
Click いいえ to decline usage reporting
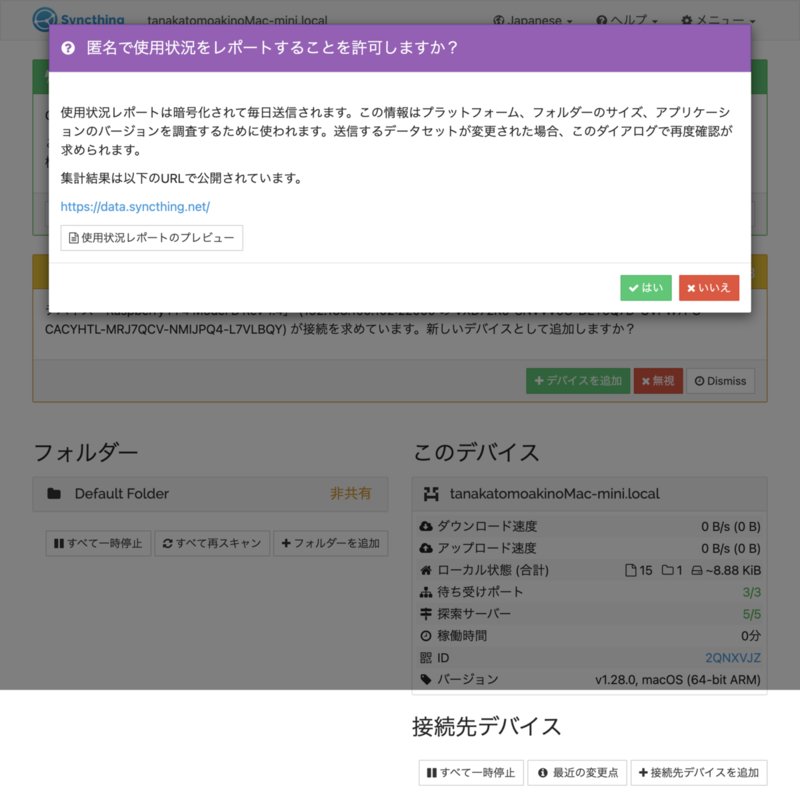point(709,288)
